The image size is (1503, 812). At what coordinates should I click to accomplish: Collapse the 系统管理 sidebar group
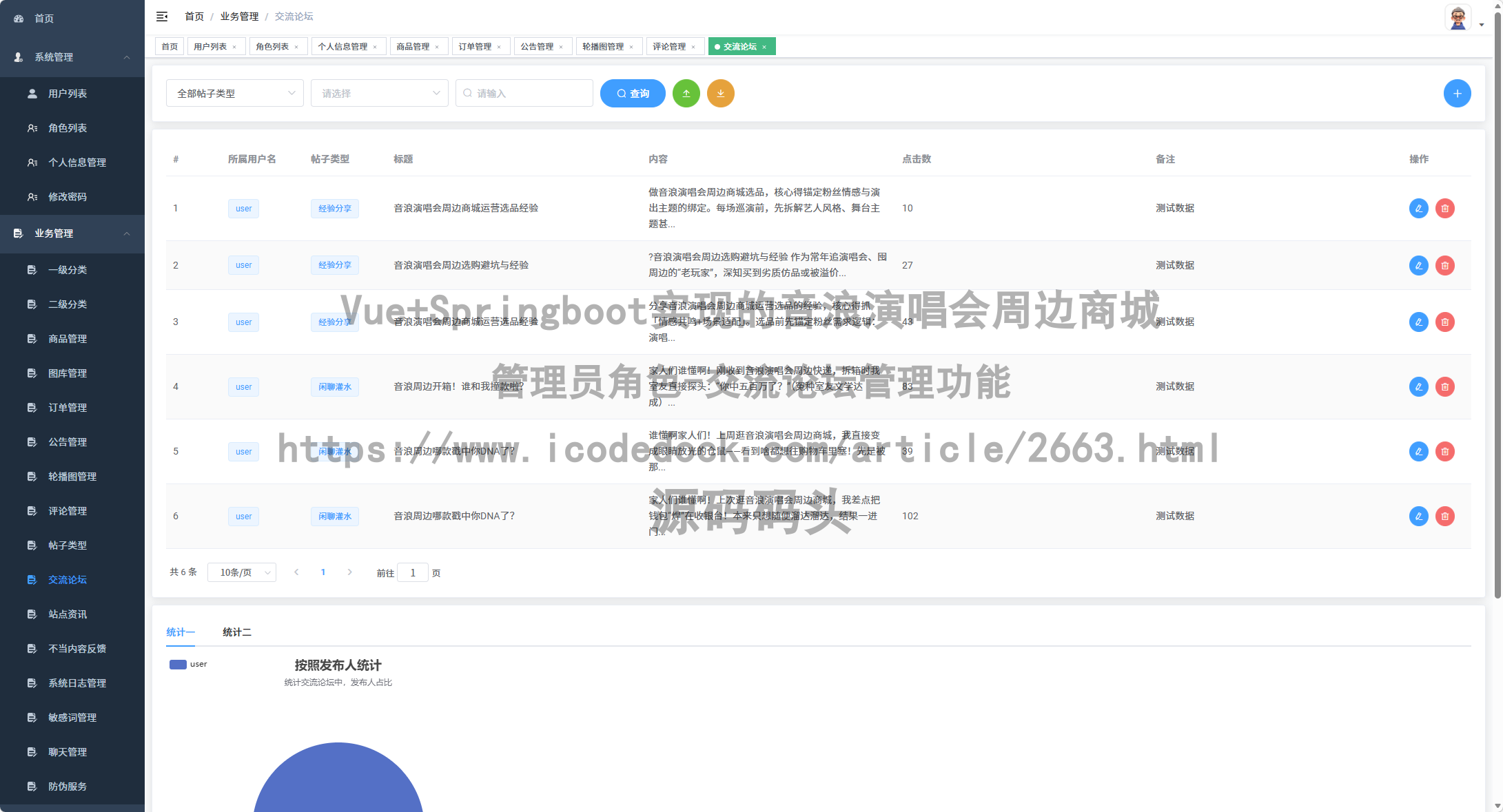[x=72, y=57]
